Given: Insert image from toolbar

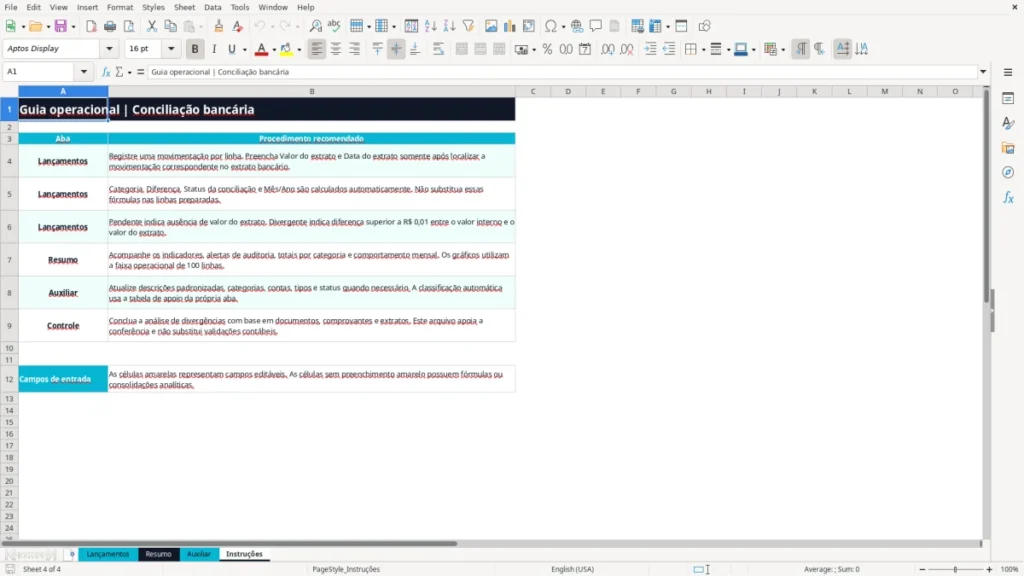Looking at the screenshot, I should point(490,26).
